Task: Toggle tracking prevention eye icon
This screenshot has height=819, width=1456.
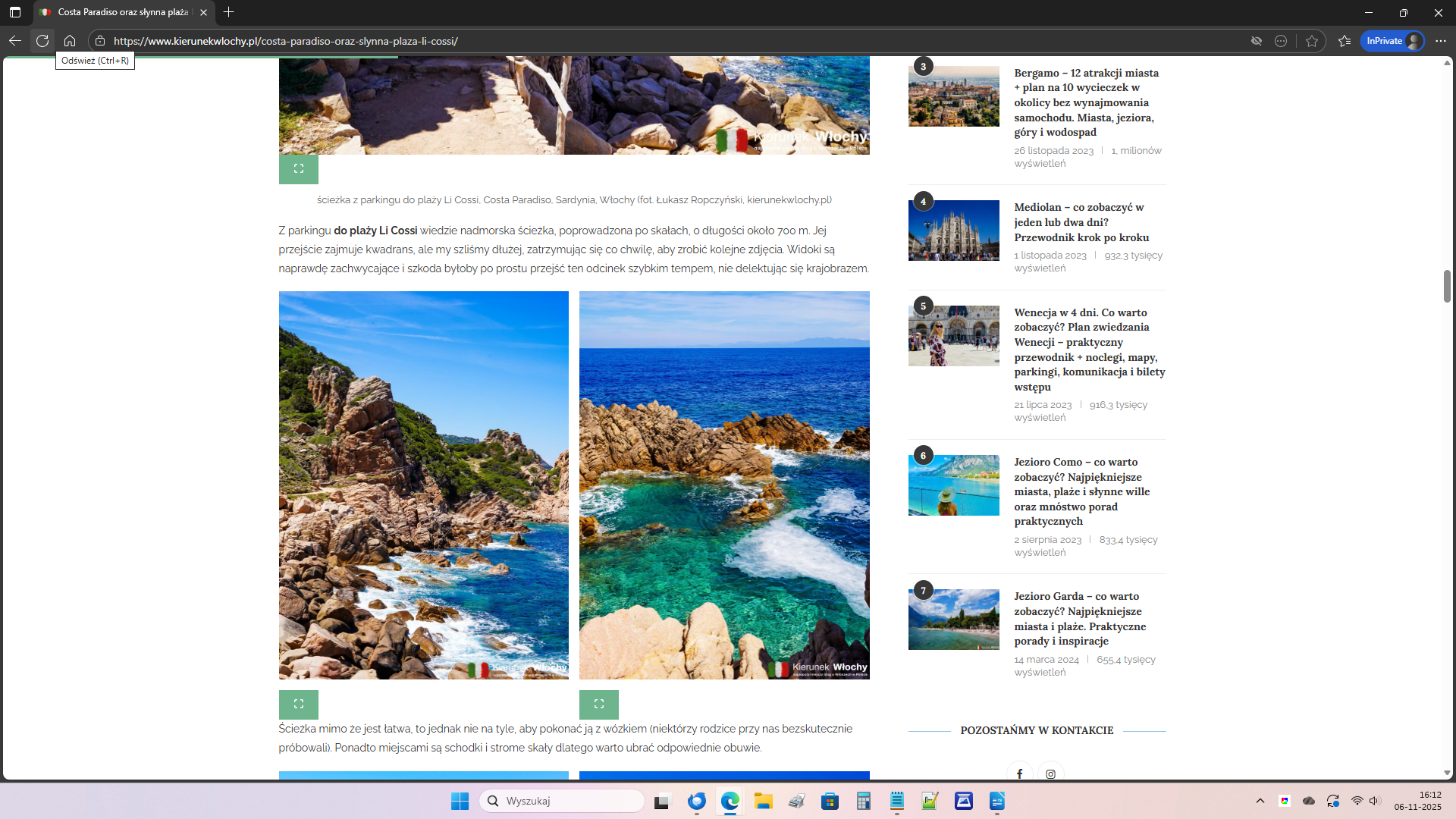Action: coord(1257,41)
